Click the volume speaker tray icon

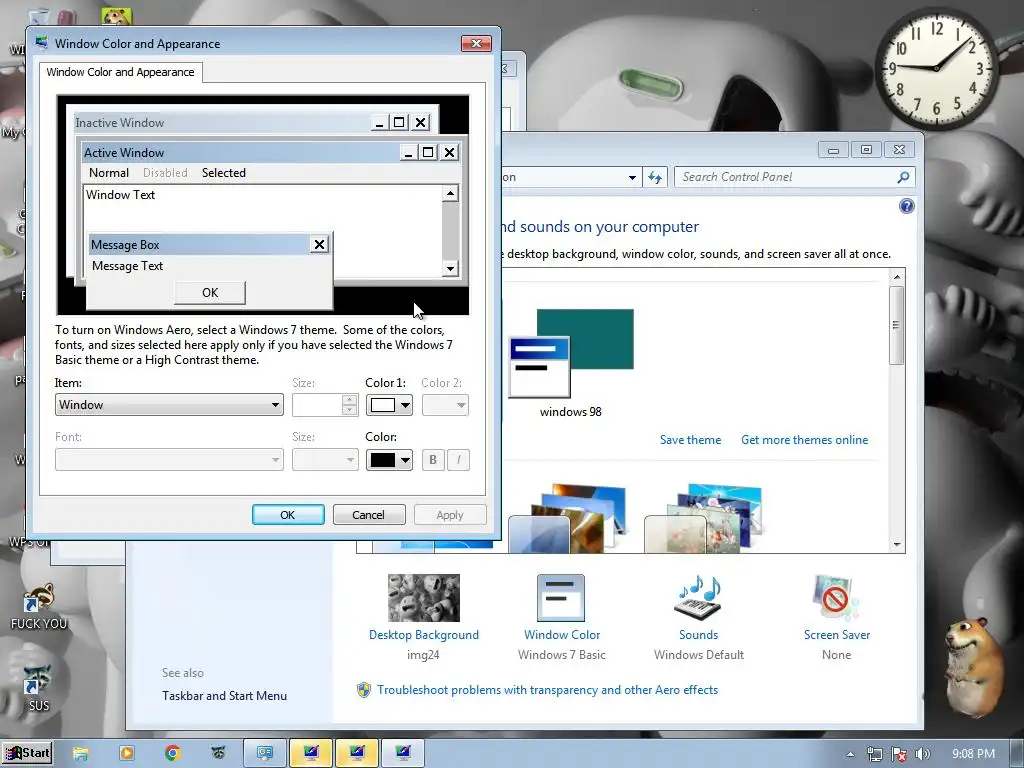click(x=923, y=754)
